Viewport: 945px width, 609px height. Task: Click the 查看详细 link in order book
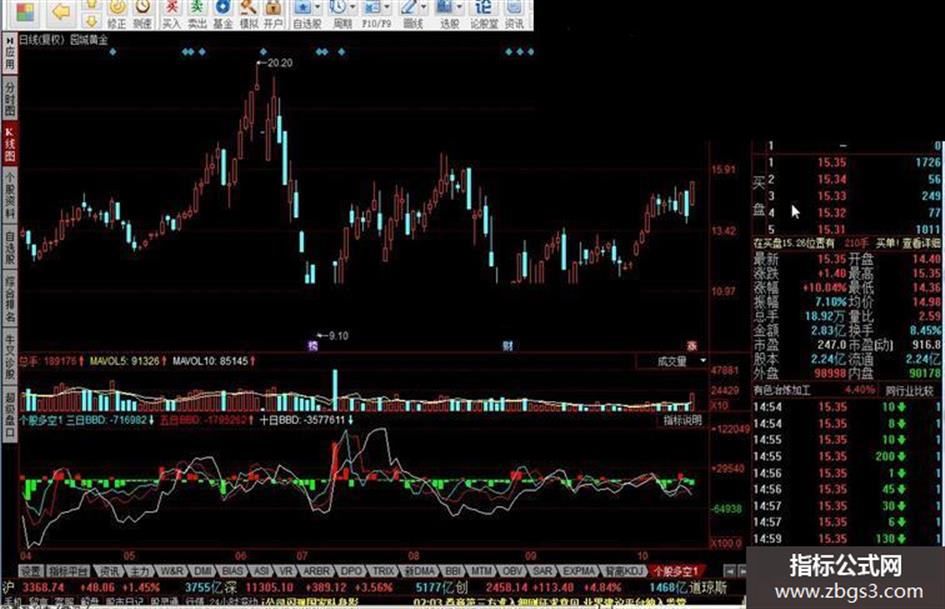(921, 243)
